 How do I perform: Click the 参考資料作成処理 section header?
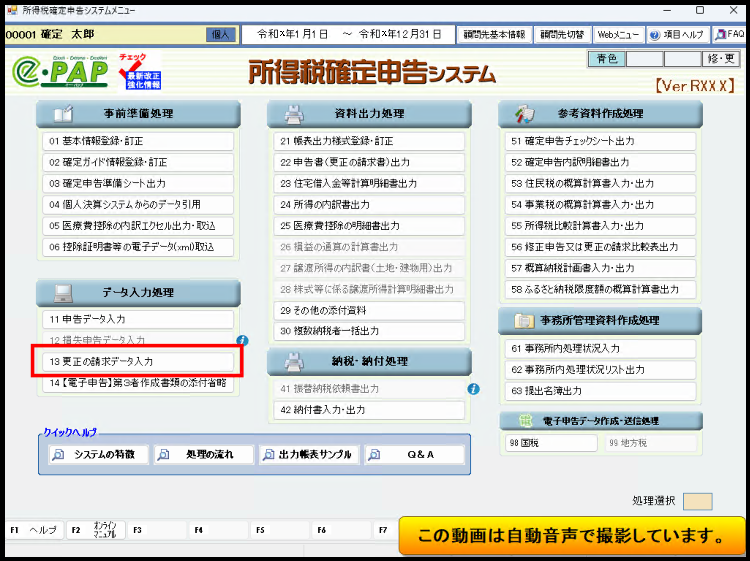point(600,114)
